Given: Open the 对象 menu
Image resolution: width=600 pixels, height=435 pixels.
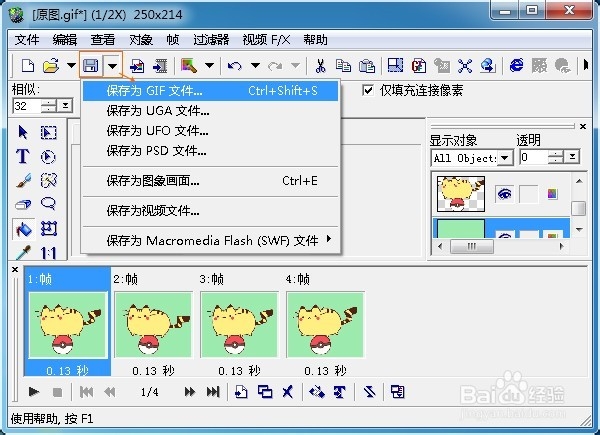Looking at the screenshot, I should click(141, 40).
